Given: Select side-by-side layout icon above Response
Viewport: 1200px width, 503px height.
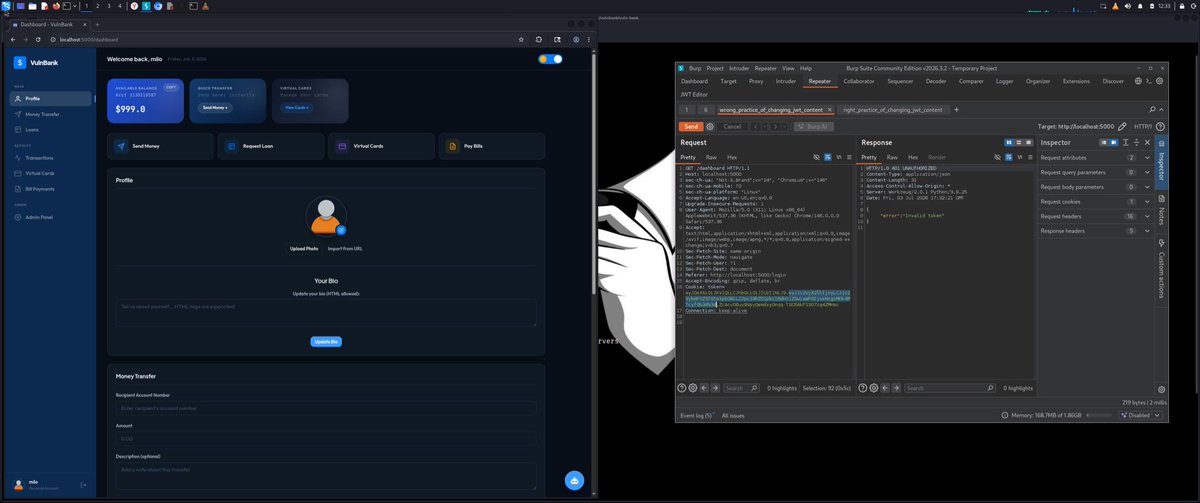Looking at the screenshot, I should 1008,143.
